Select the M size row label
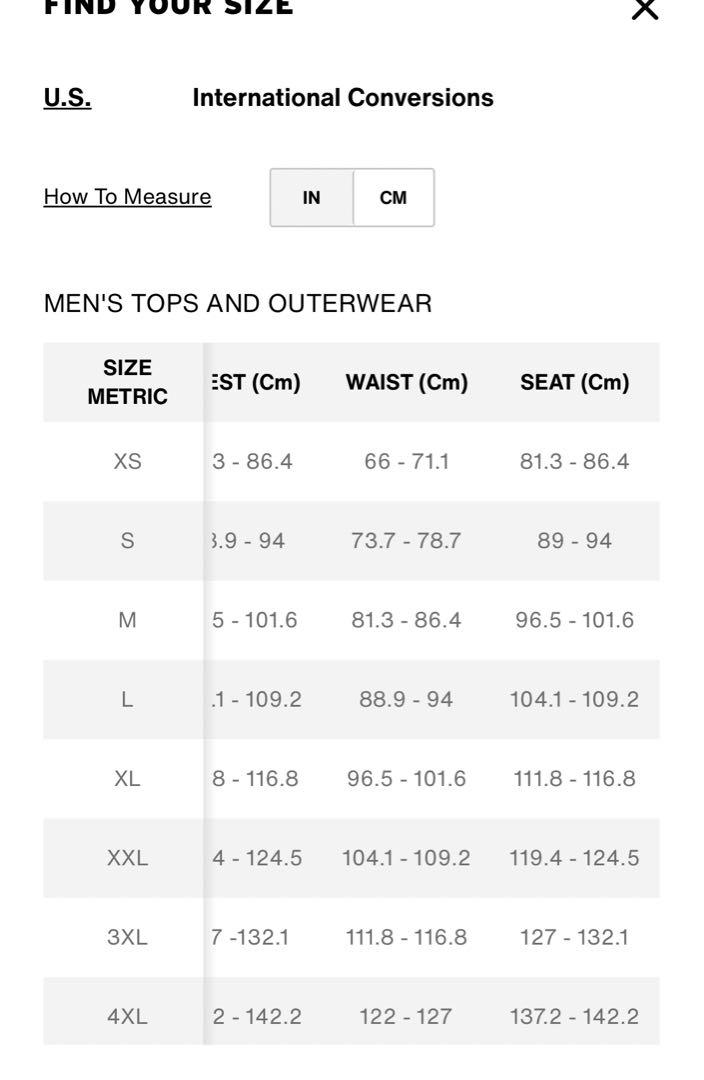The width and height of the screenshot is (704, 1080). (x=127, y=620)
